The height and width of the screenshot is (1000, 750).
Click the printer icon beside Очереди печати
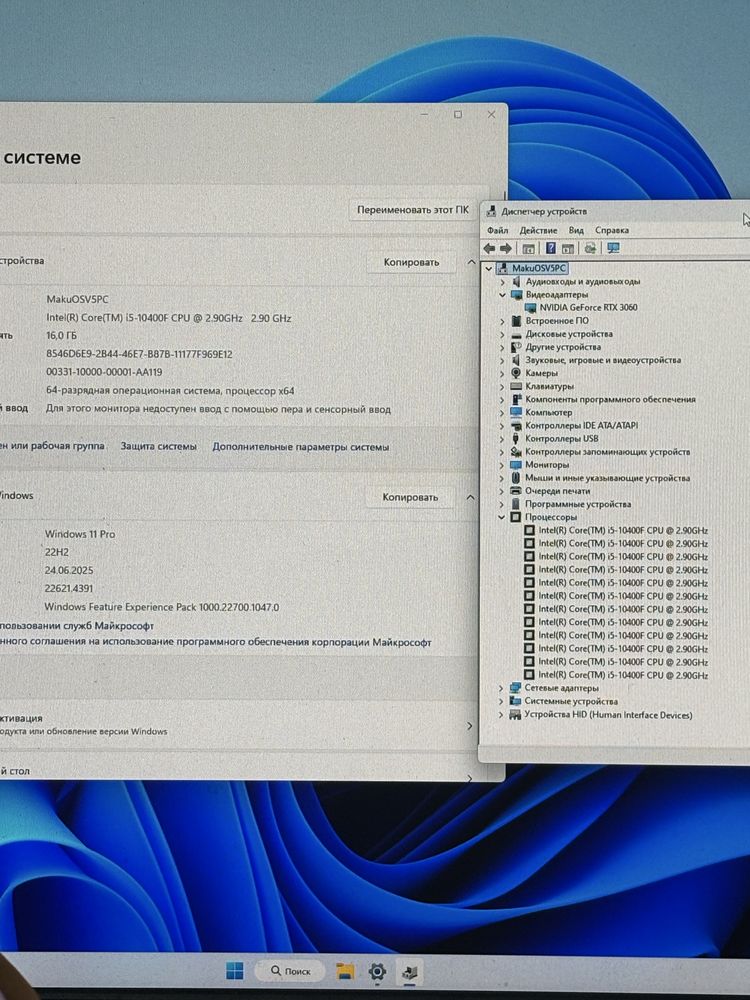point(516,491)
